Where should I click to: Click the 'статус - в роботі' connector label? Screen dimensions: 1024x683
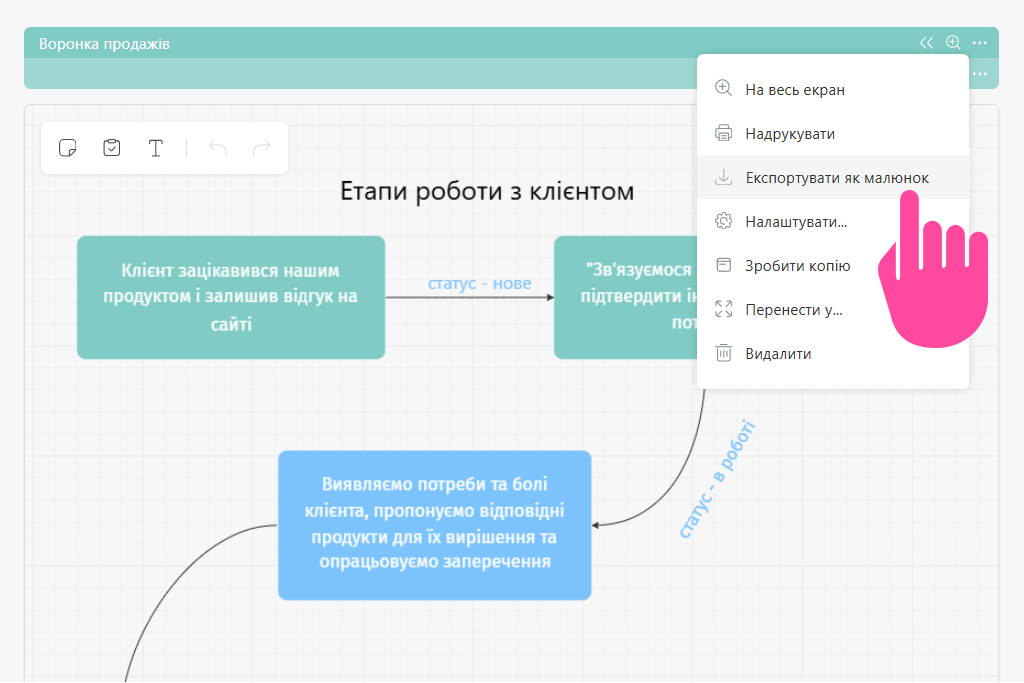[x=716, y=480]
